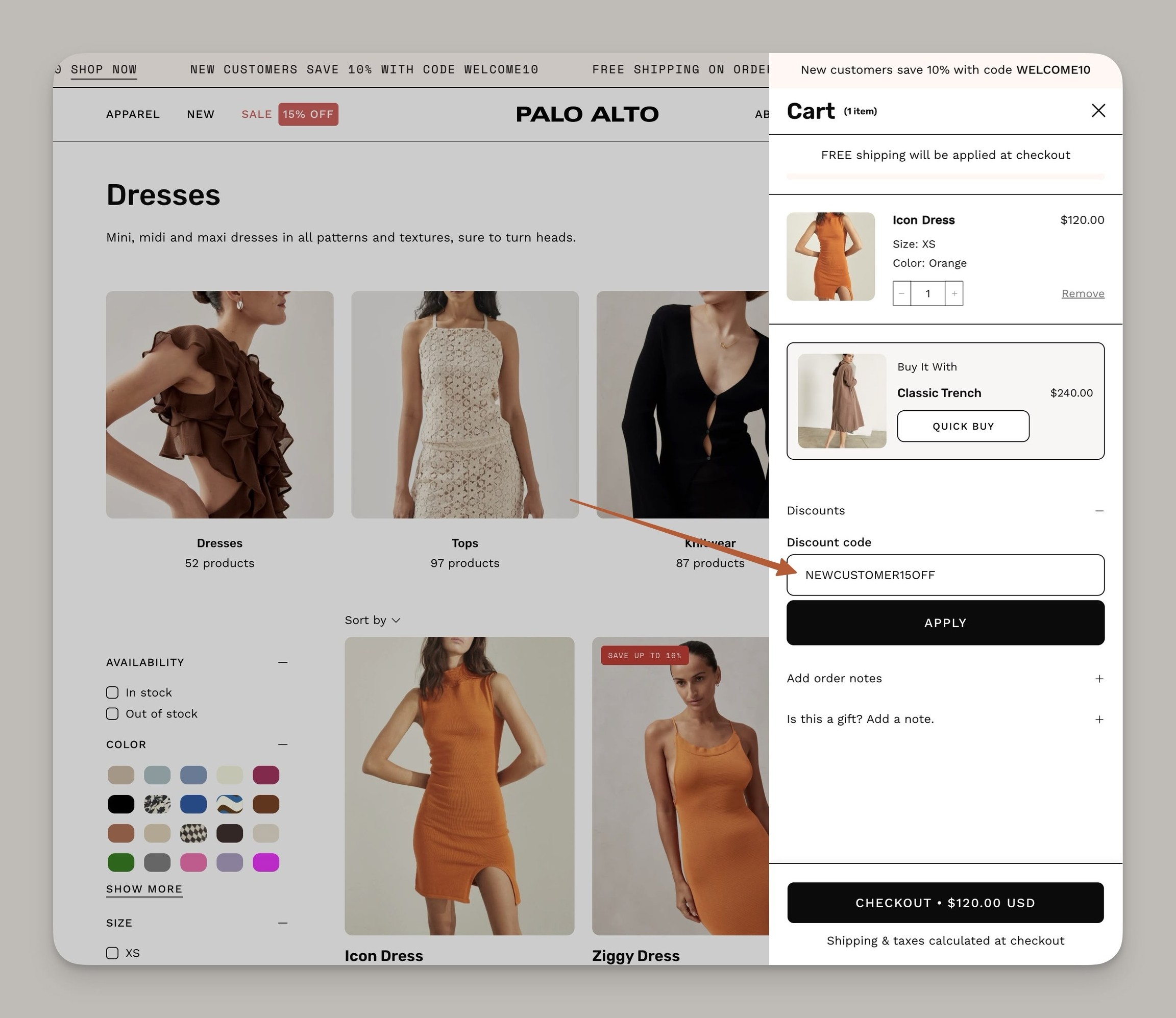1176x1018 pixels.
Task: Quick buy the Classic Trench
Action: [x=963, y=426]
